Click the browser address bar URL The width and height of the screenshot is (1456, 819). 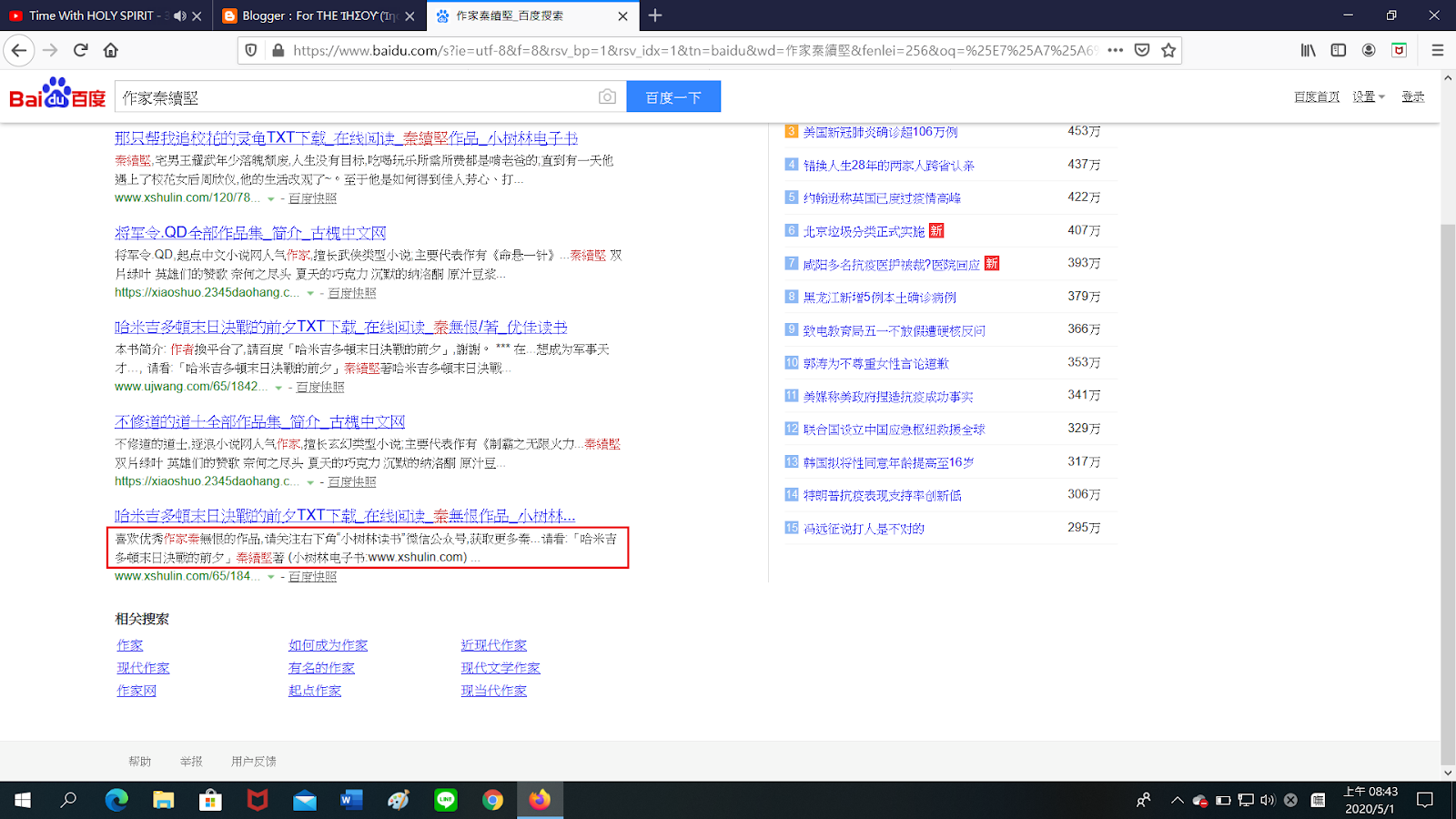coord(696,50)
